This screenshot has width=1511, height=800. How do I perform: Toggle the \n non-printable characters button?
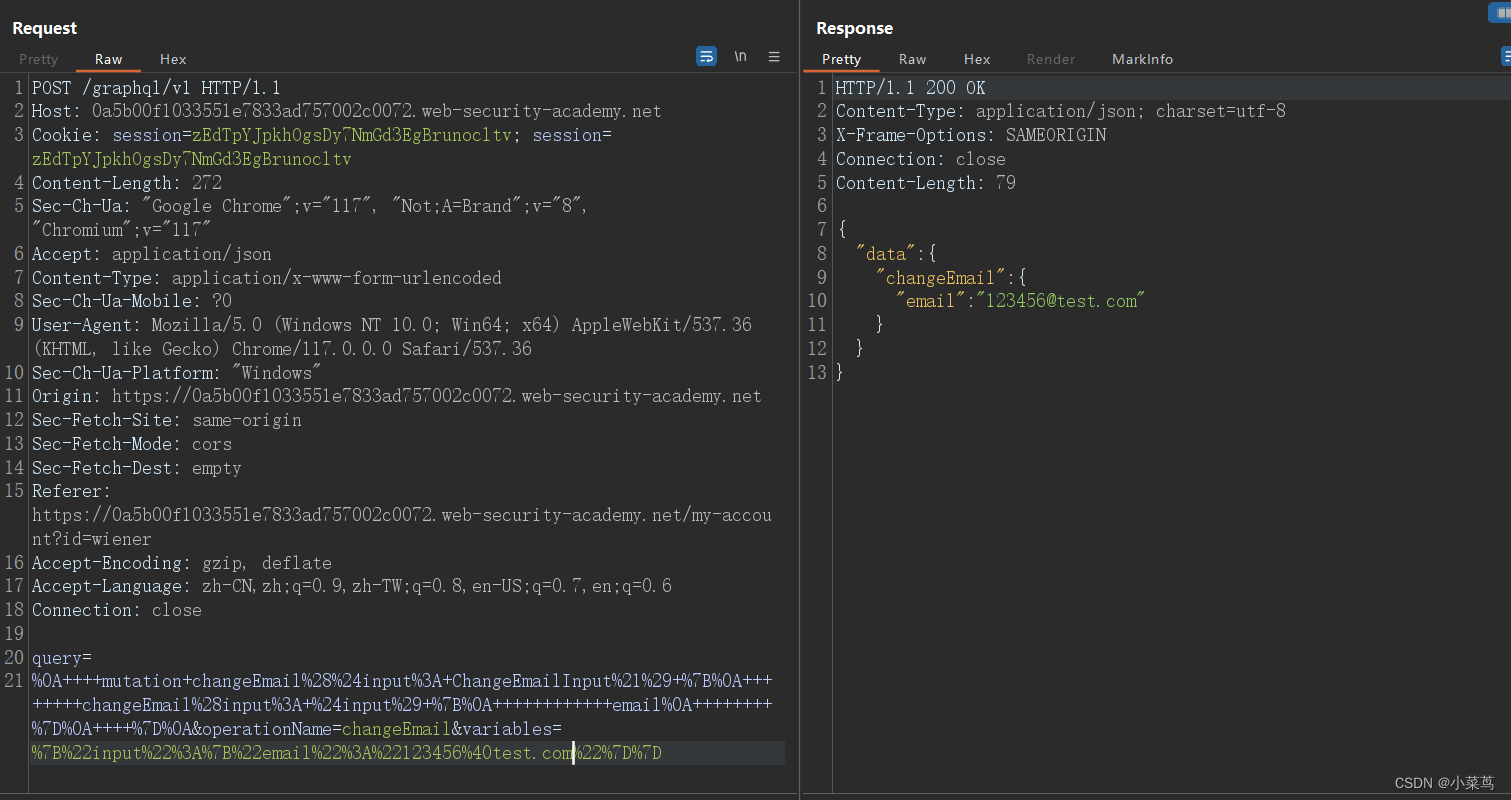(740, 56)
